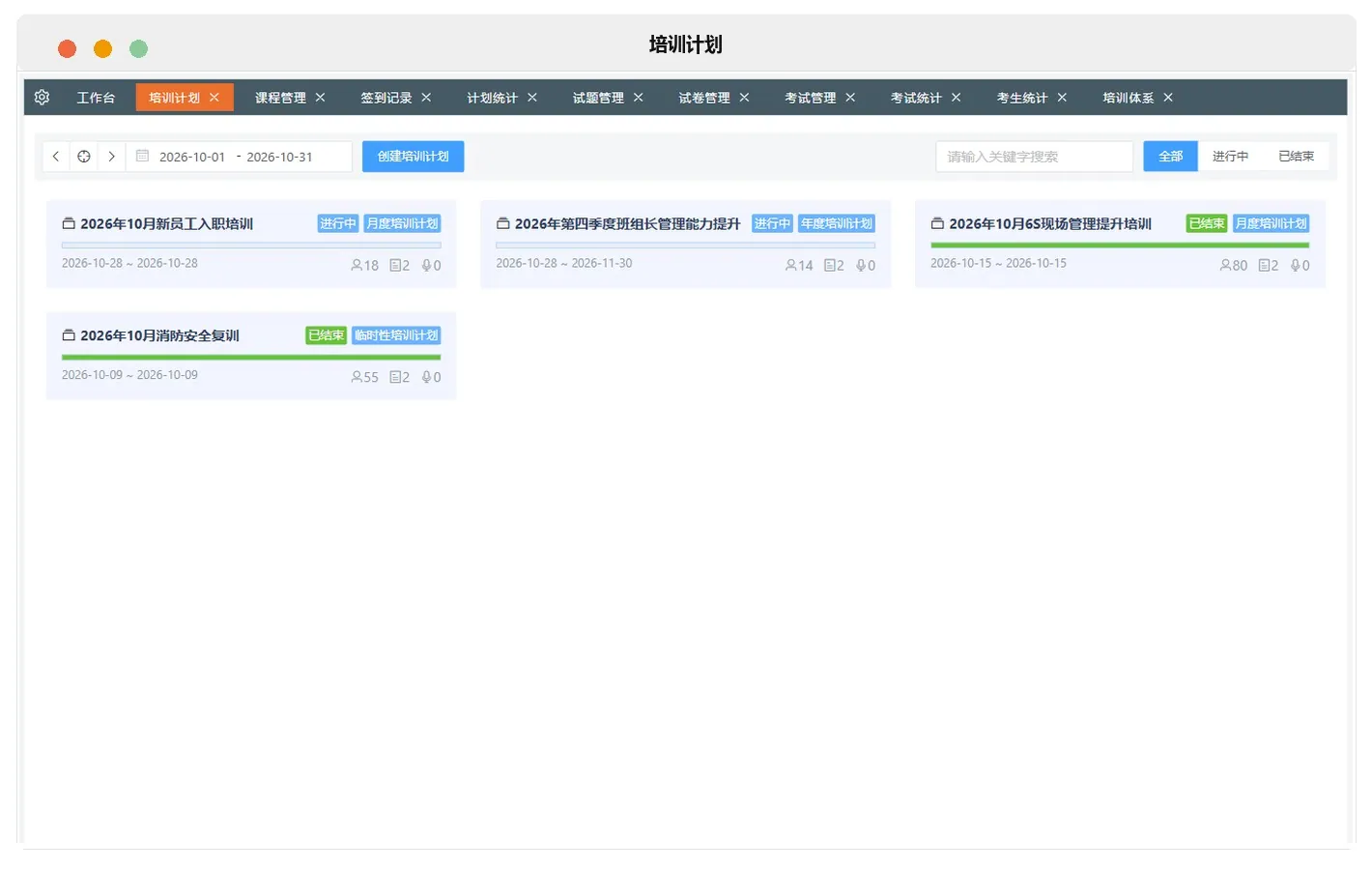Viewport: 1372px width, 870px height.
Task: Click the participant icon showing 55 on the 消防安全复训 card
Action: pos(357,378)
